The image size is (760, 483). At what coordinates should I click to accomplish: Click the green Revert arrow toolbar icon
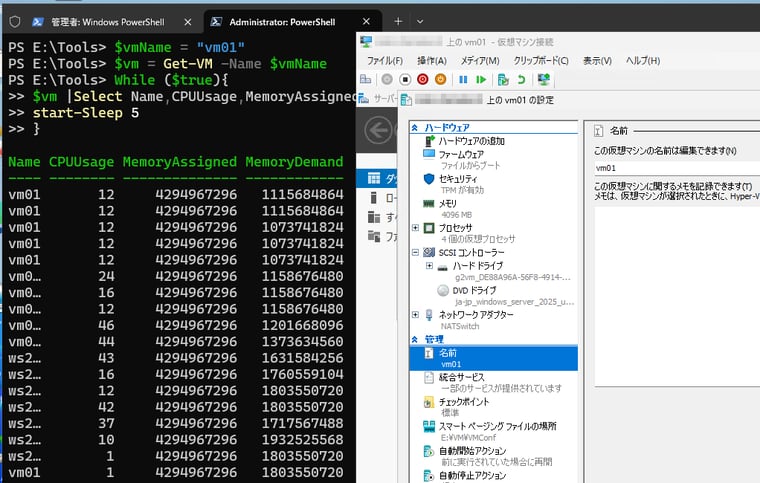pyautogui.click(x=521, y=79)
